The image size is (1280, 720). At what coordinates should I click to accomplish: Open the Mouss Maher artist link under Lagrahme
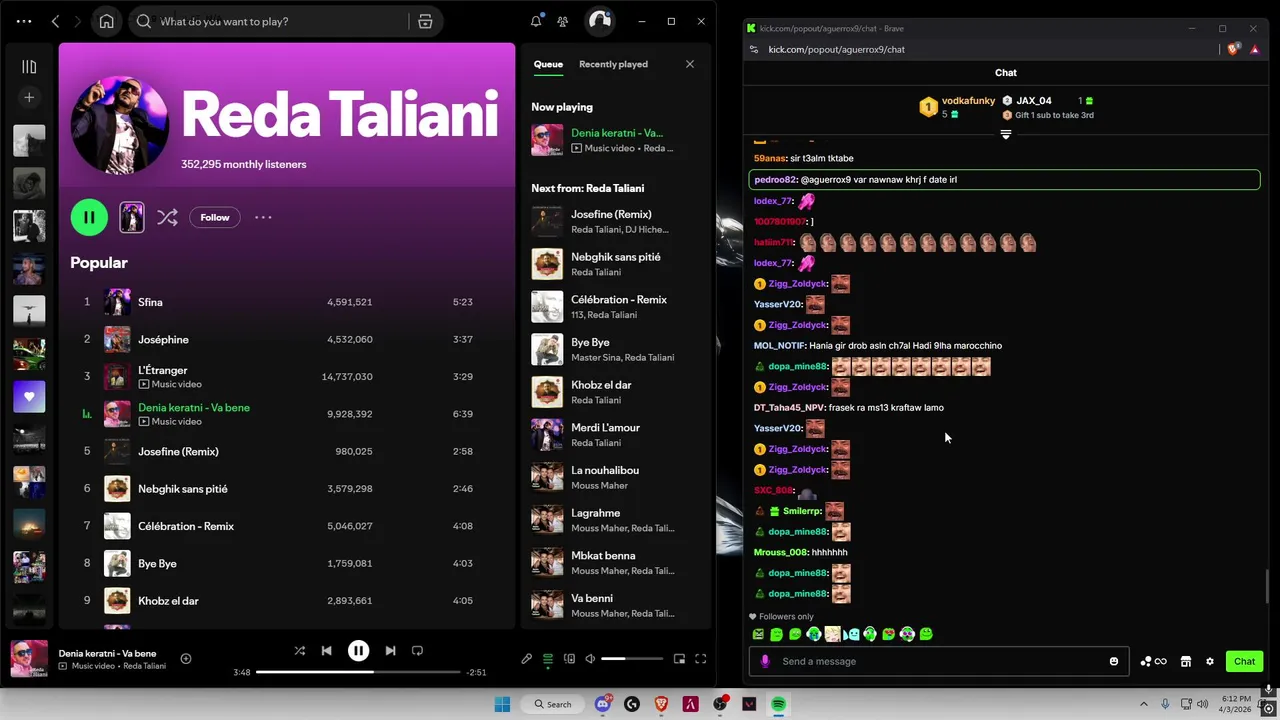(599, 528)
